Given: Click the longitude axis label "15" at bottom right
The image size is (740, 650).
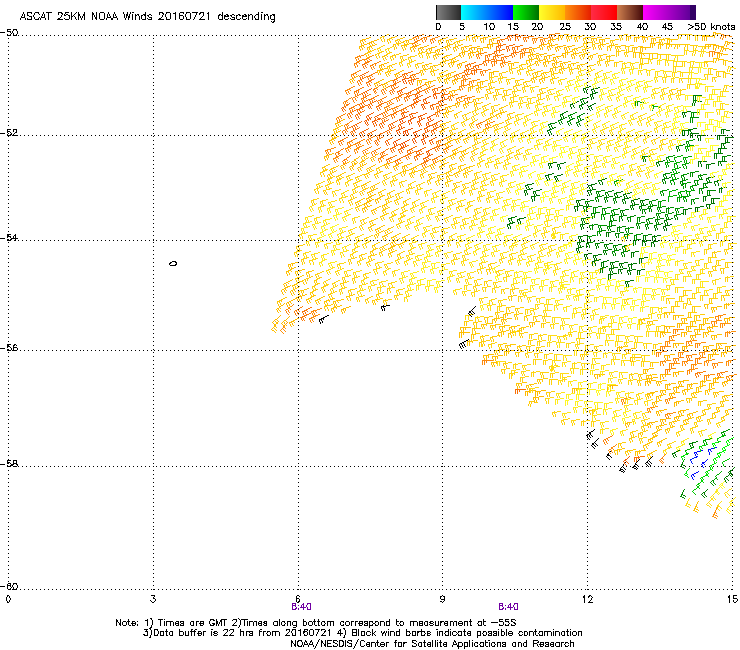Looking at the screenshot, I should click(x=732, y=599).
